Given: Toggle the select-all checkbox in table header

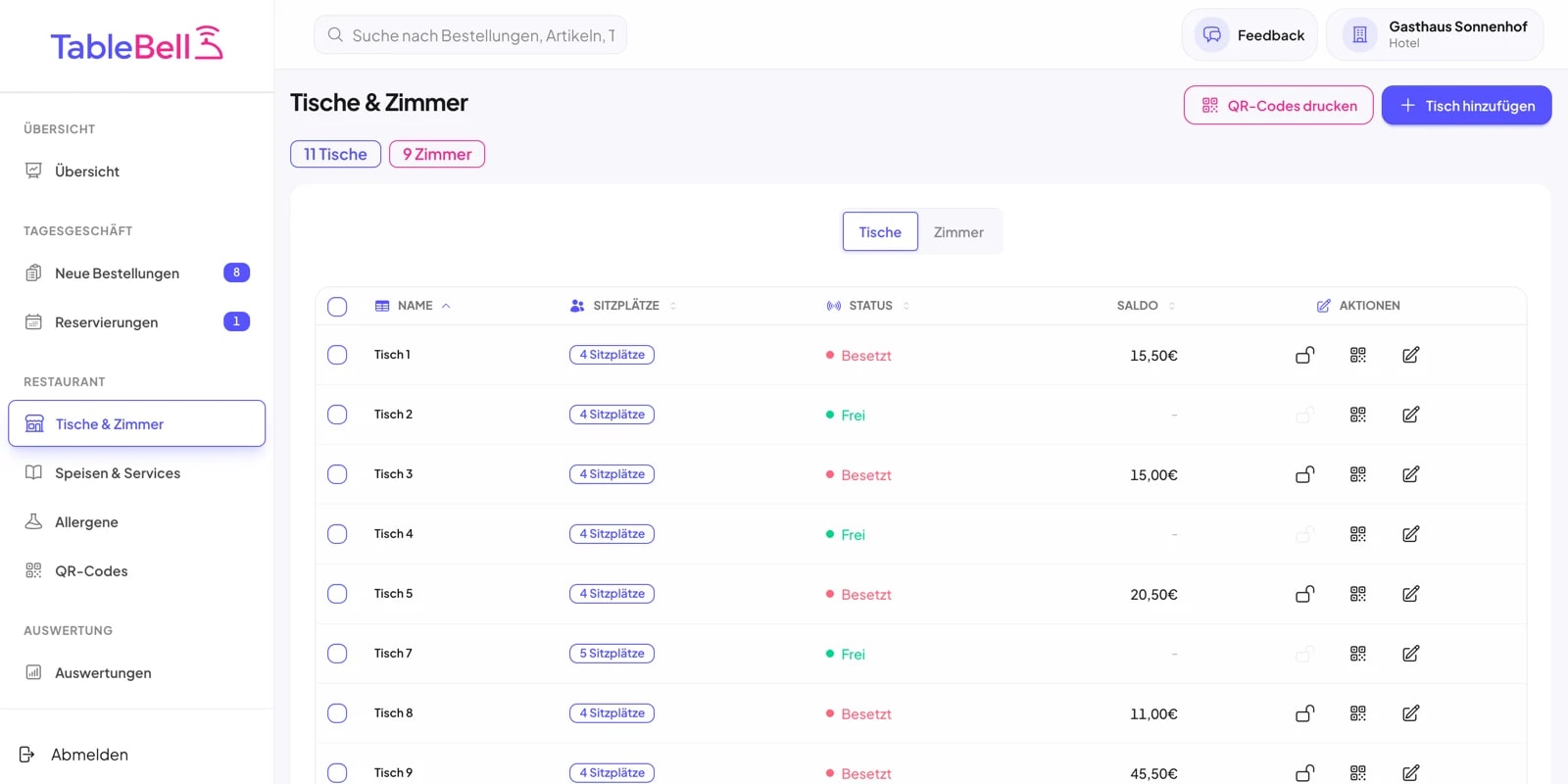Looking at the screenshot, I should point(337,307).
